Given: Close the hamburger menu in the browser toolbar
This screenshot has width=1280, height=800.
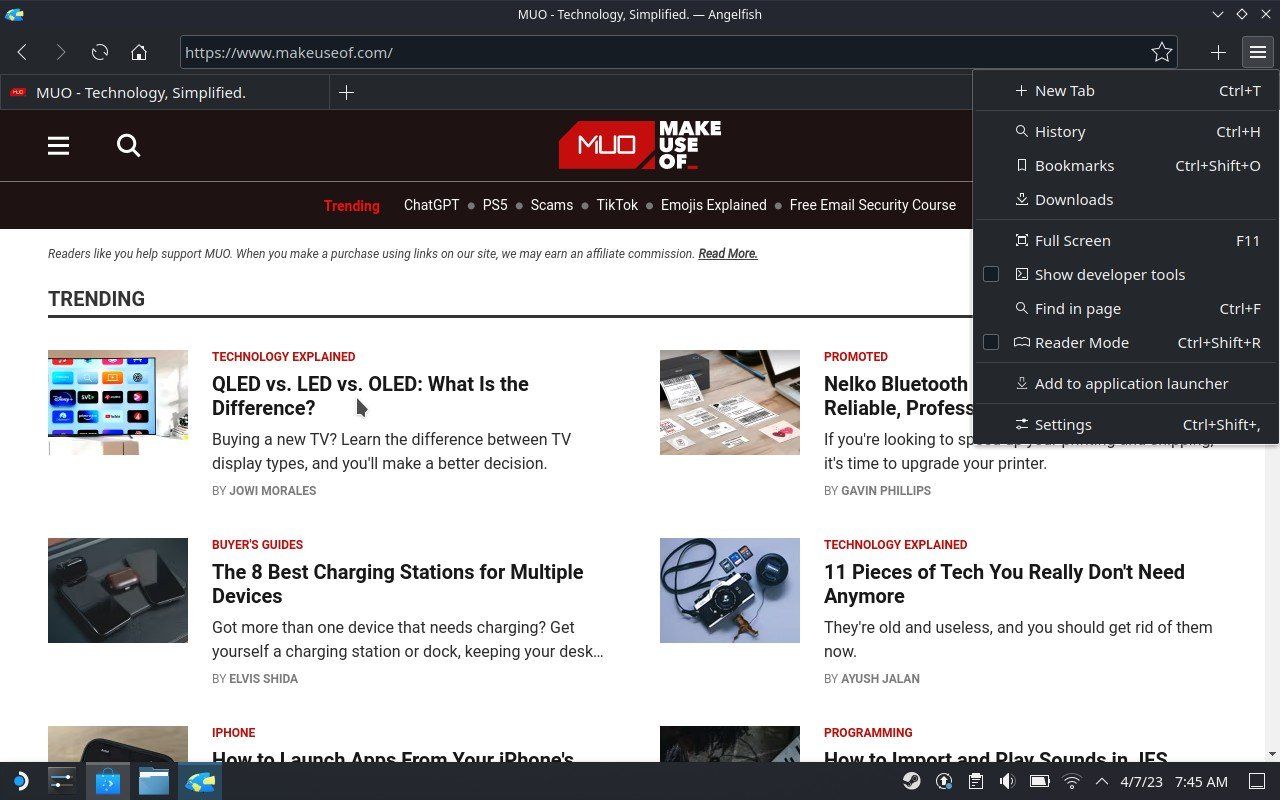Looking at the screenshot, I should click(x=1257, y=52).
